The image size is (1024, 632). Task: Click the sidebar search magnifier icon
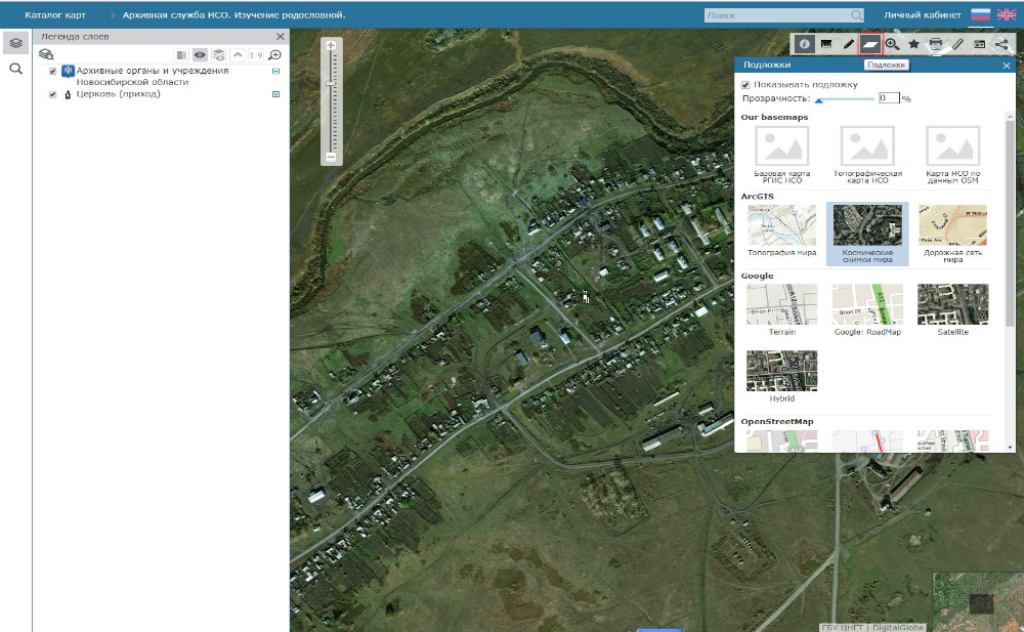click(15, 69)
